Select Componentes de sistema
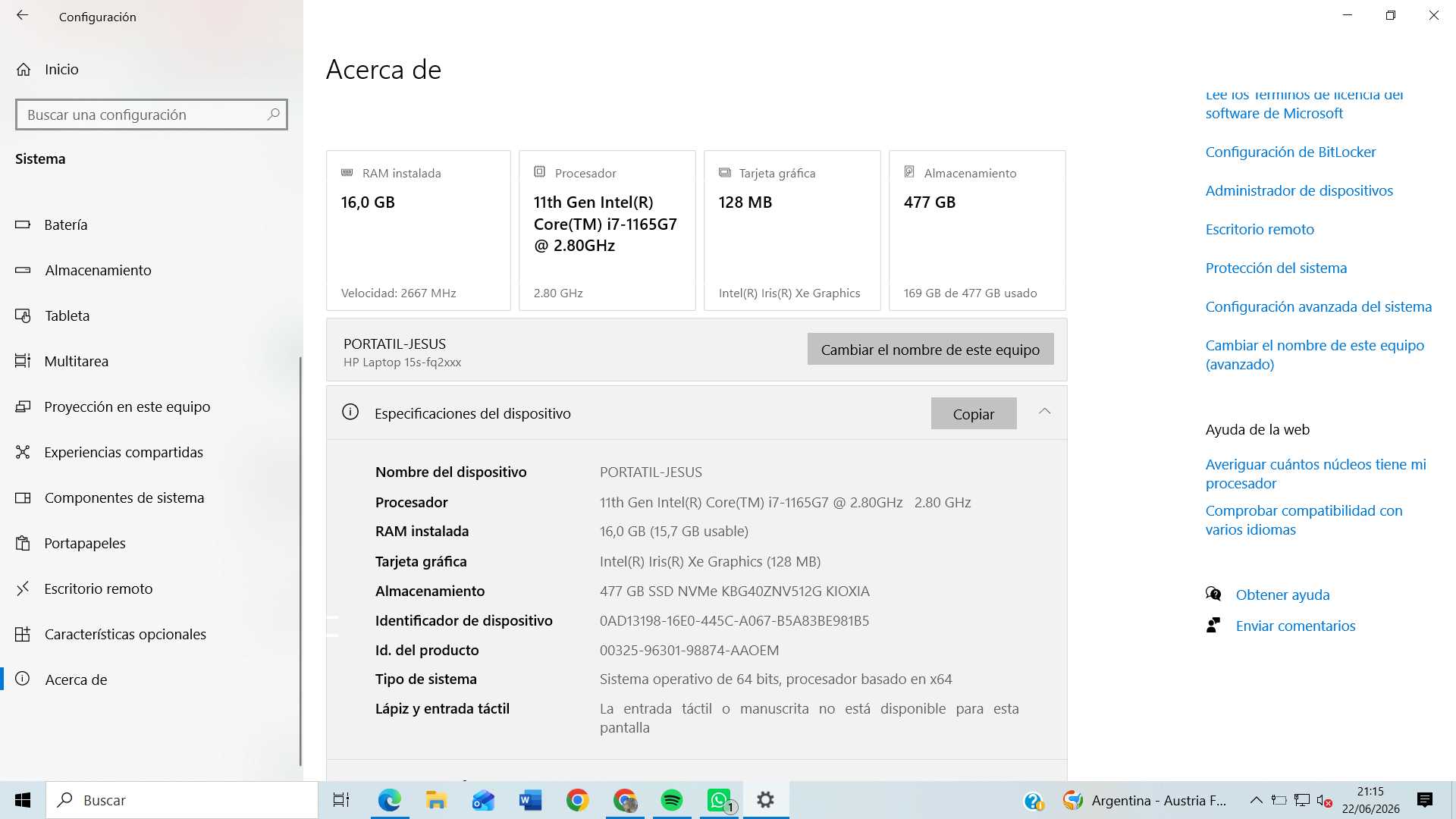Image resolution: width=1456 pixels, height=819 pixels. pos(150,497)
